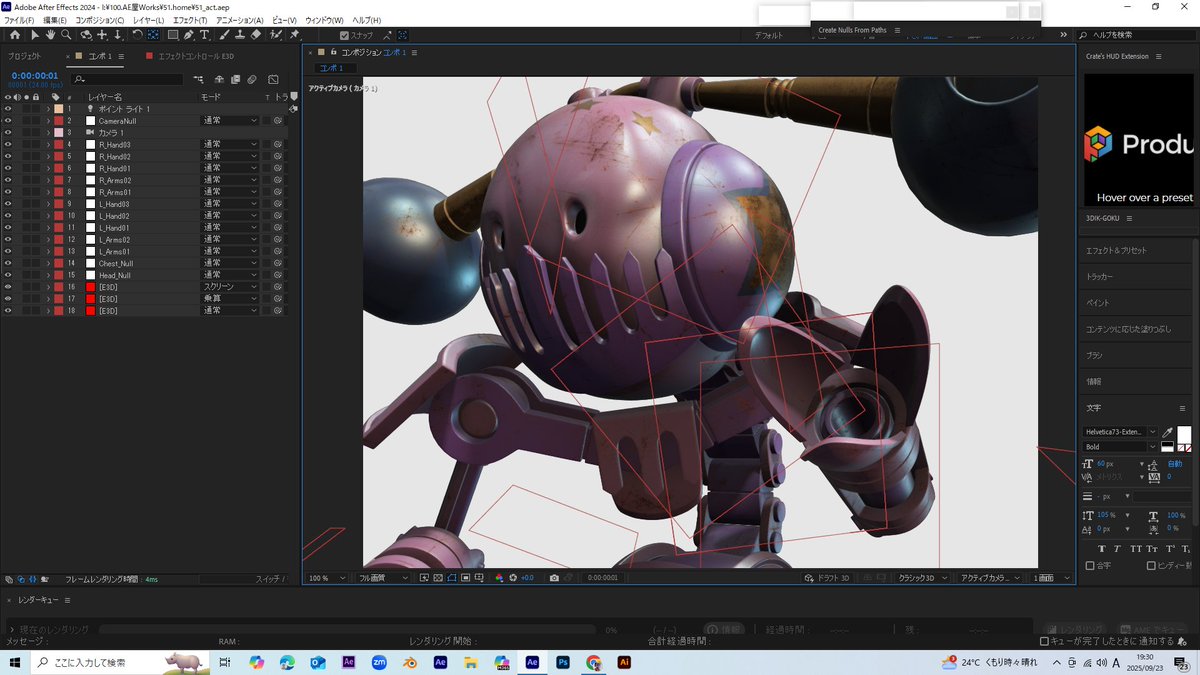Toggle the transparency grid in the composition panel
The image size is (1200, 675).
pyautogui.click(x=438, y=577)
